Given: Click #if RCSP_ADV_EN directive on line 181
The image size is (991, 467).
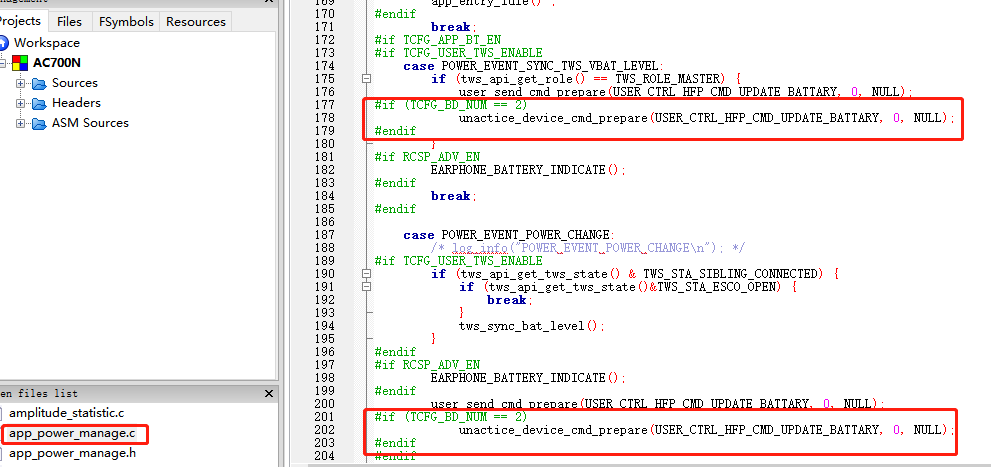Looking at the screenshot, I should click(427, 157).
